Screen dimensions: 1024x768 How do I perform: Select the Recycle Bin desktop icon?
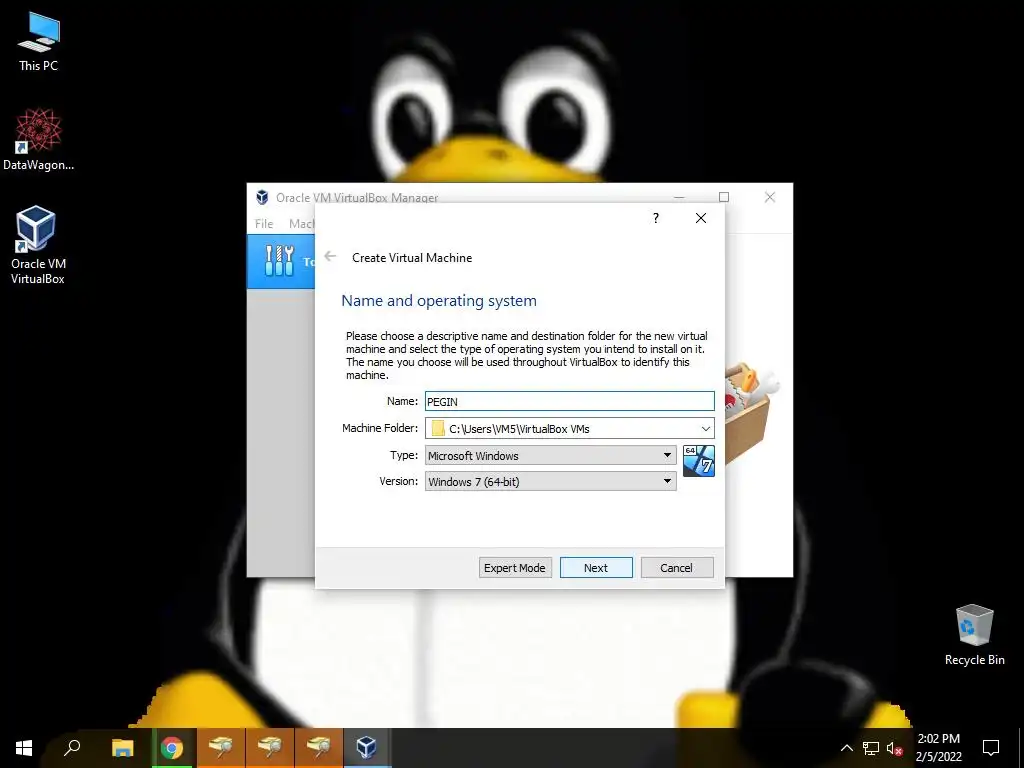(x=974, y=635)
